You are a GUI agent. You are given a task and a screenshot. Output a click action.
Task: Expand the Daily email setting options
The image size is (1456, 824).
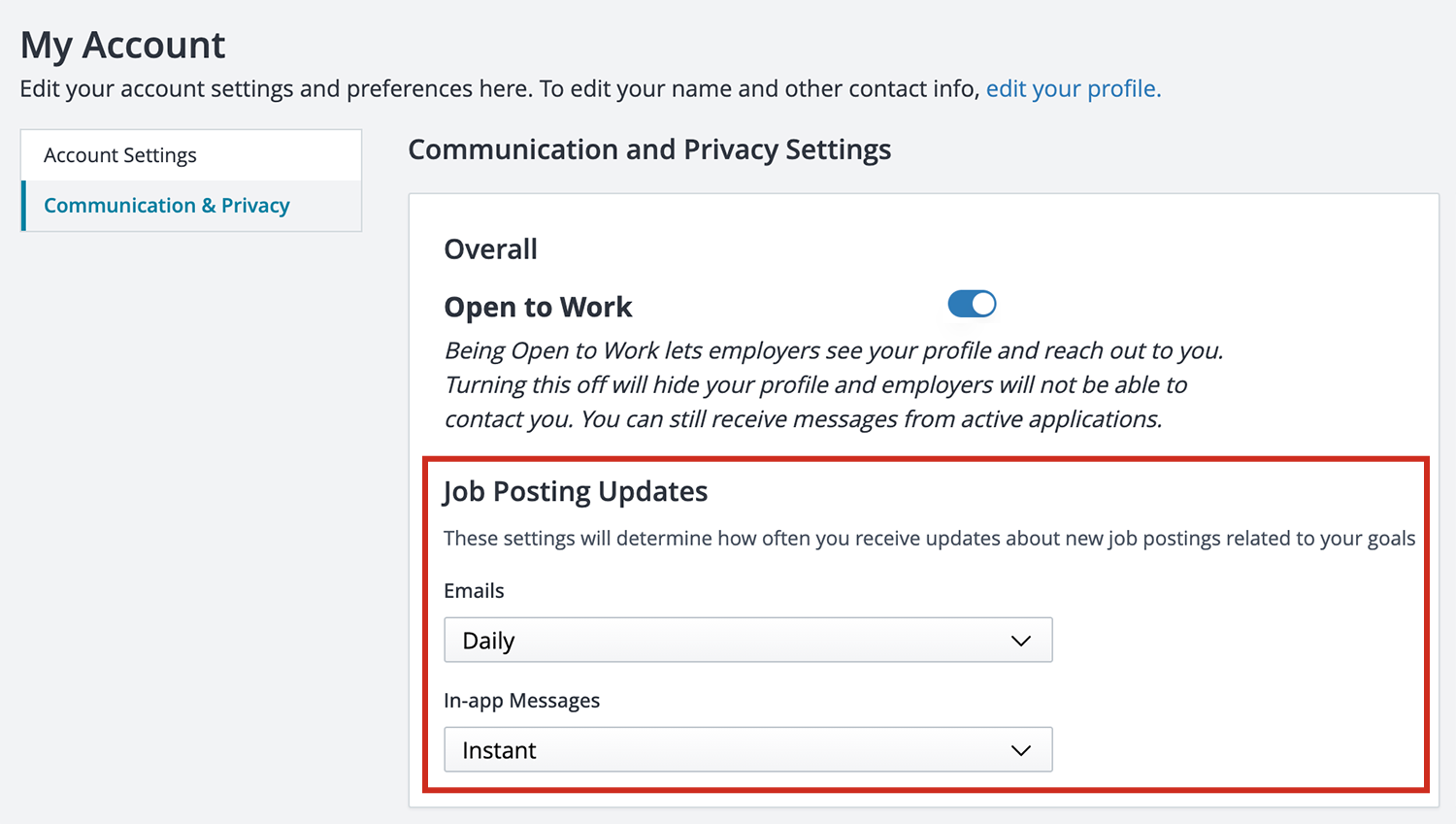tap(747, 641)
